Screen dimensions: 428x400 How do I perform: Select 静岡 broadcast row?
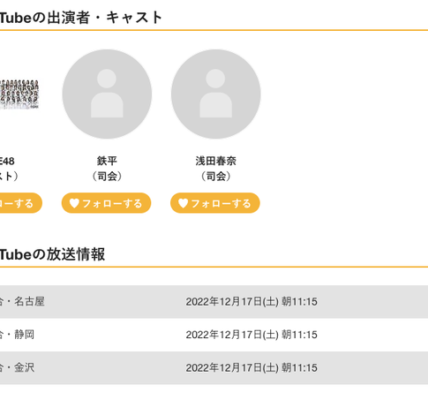[x=214, y=335]
